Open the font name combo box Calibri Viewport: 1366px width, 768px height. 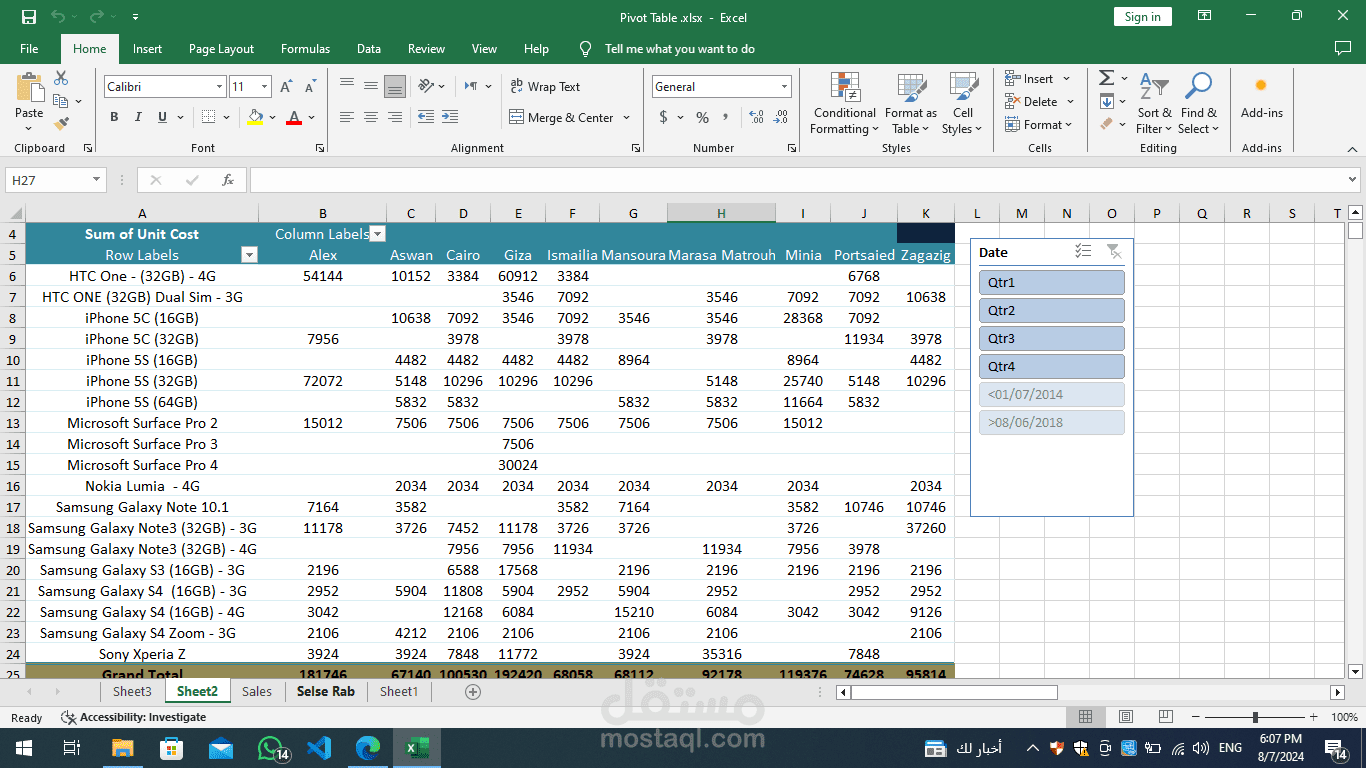[165, 87]
